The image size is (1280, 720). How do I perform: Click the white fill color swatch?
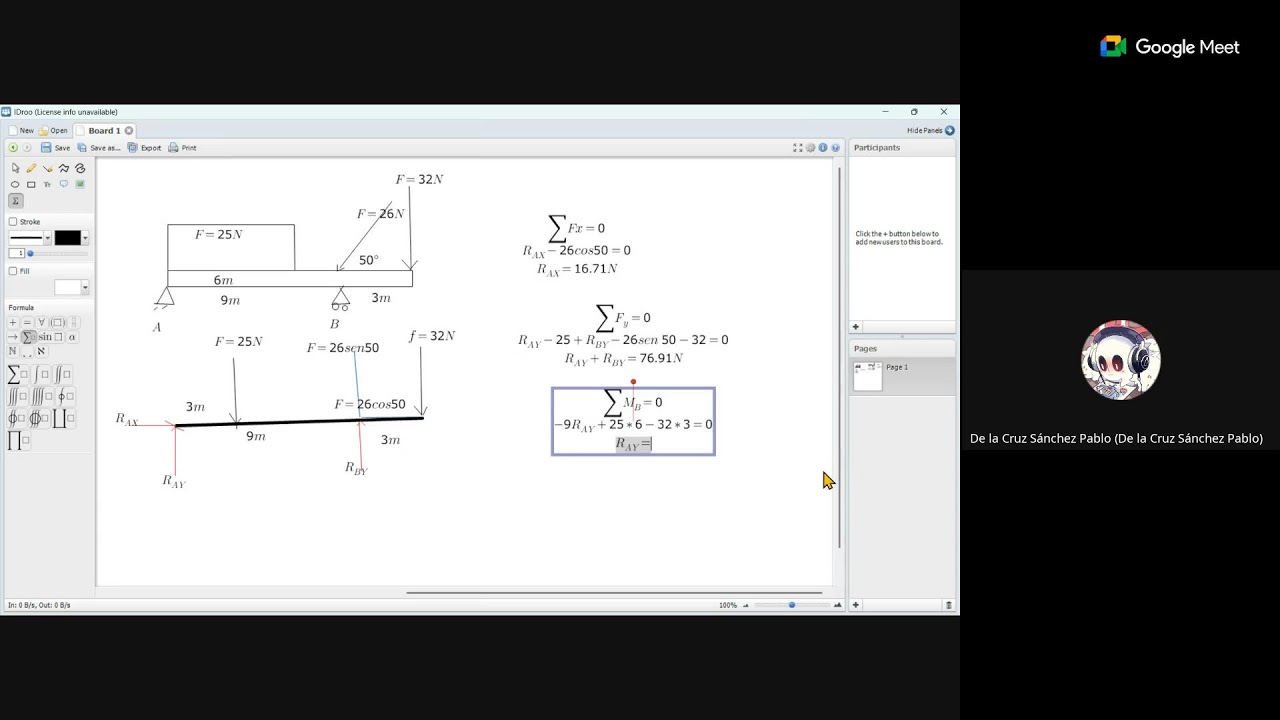click(x=67, y=287)
